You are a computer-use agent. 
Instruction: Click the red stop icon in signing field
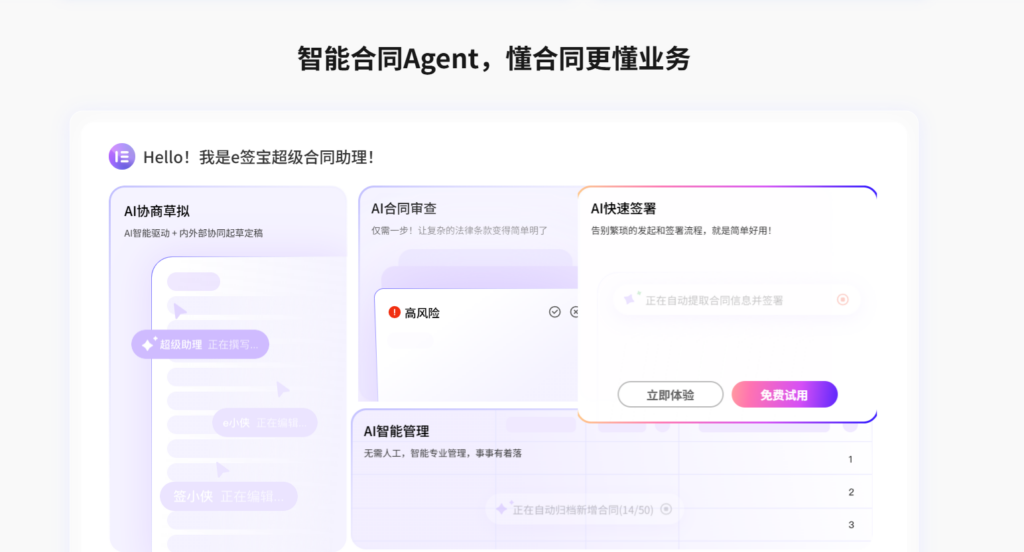tap(842, 300)
